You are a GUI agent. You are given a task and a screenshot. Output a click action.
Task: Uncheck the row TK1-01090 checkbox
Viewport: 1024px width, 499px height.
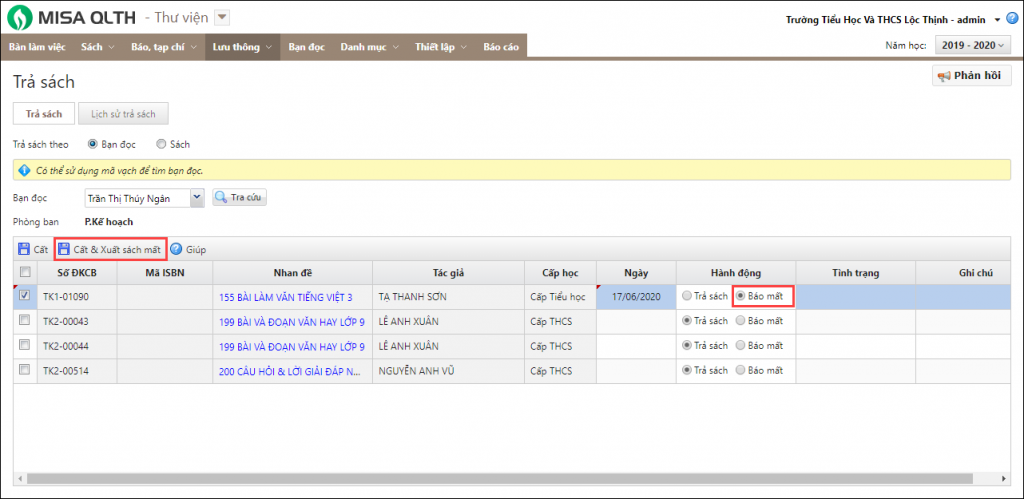(25, 295)
